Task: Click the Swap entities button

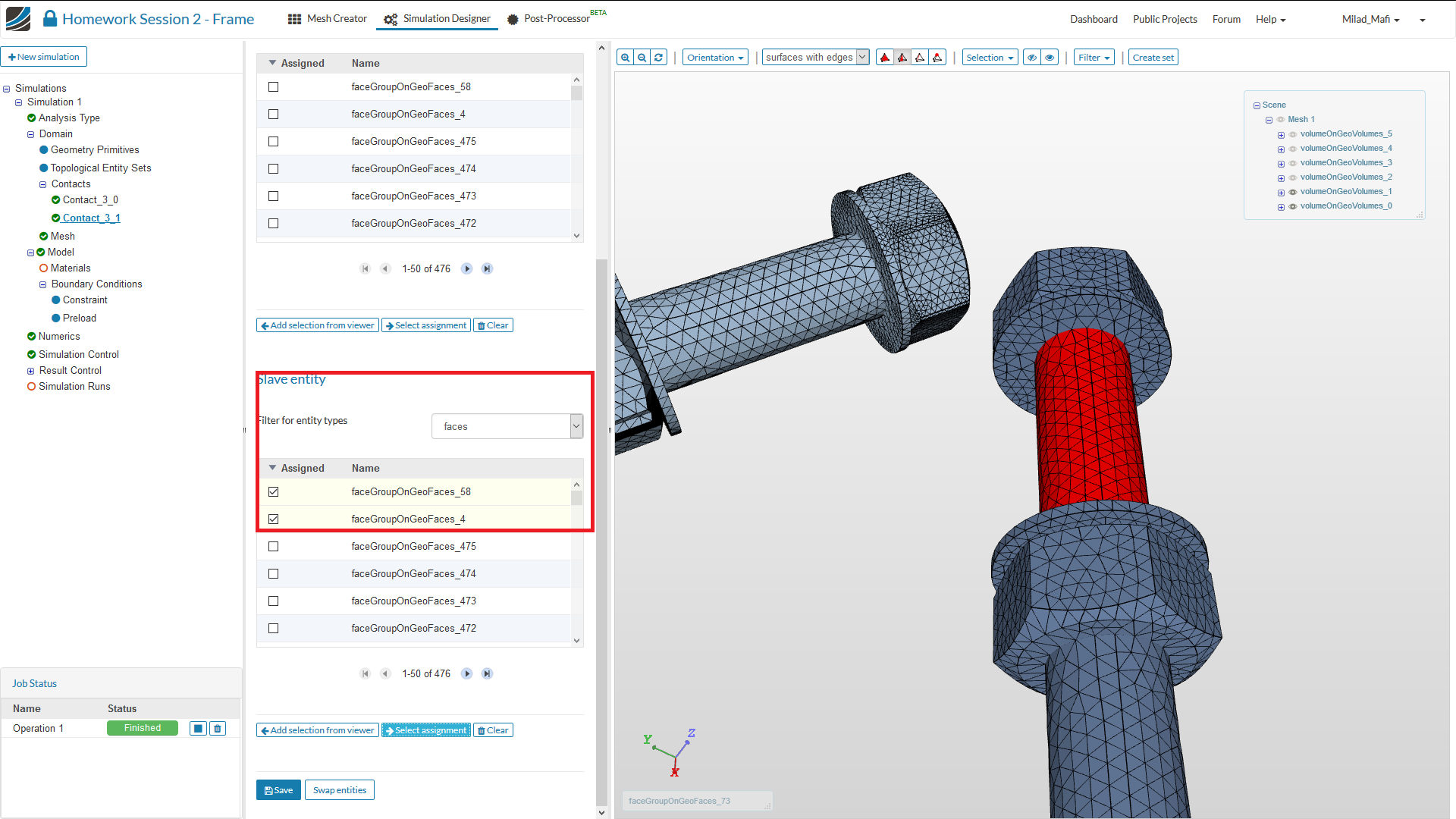Action: click(x=339, y=790)
